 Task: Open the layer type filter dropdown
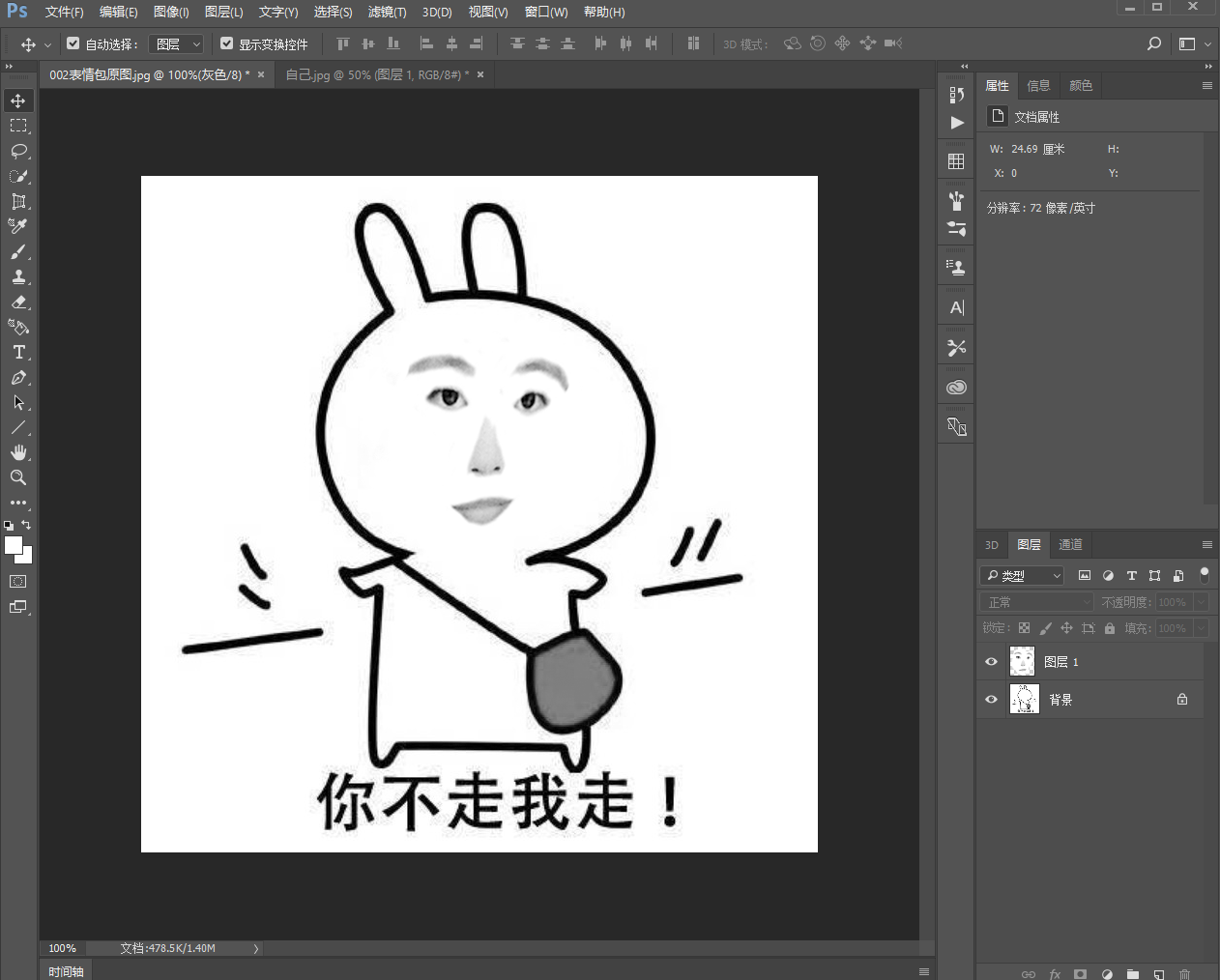pos(1020,575)
